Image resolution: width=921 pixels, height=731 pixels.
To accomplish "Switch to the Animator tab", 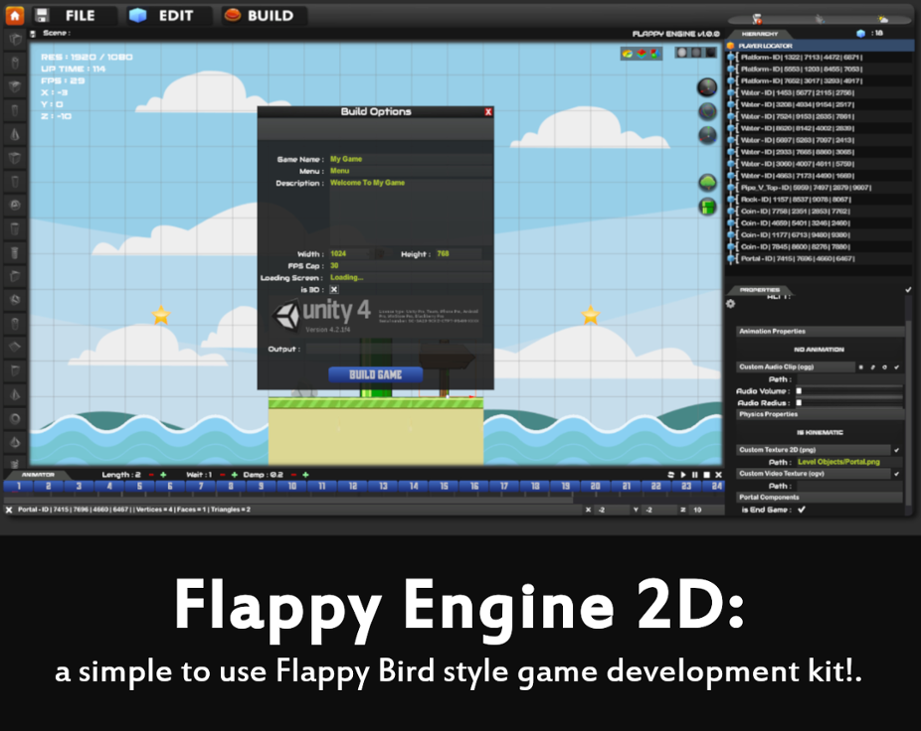I will (38, 474).
